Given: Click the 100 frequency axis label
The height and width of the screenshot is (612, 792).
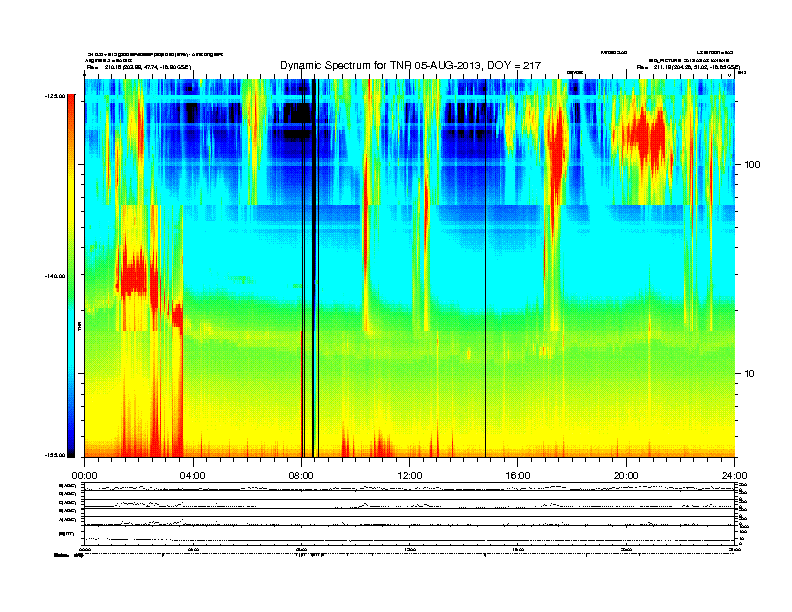Looking at the screenshot, I should point(753,165).
